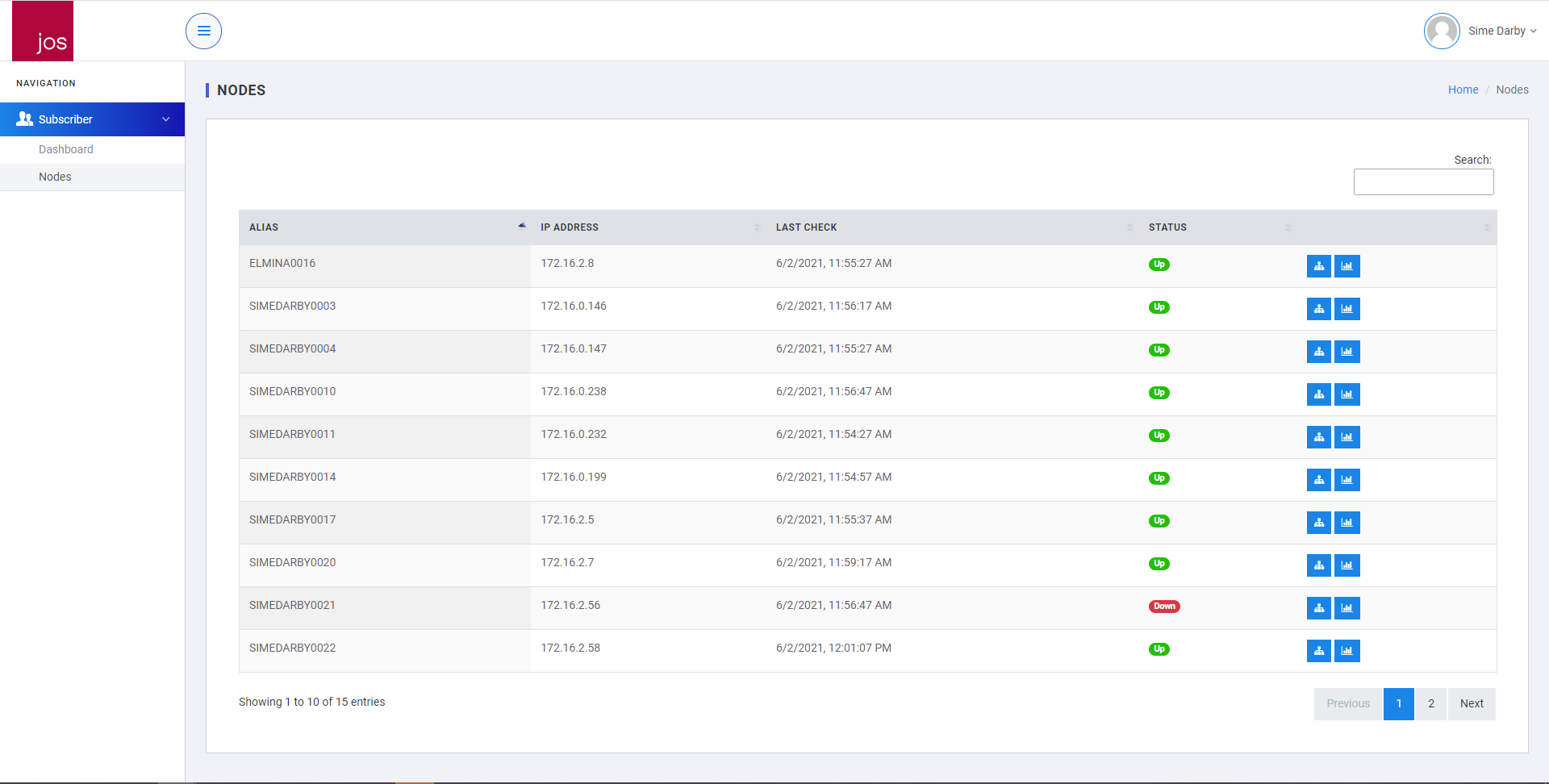Click the jos logo
This screenshot has width=1549, height=784.
click(x=43, y=31)
